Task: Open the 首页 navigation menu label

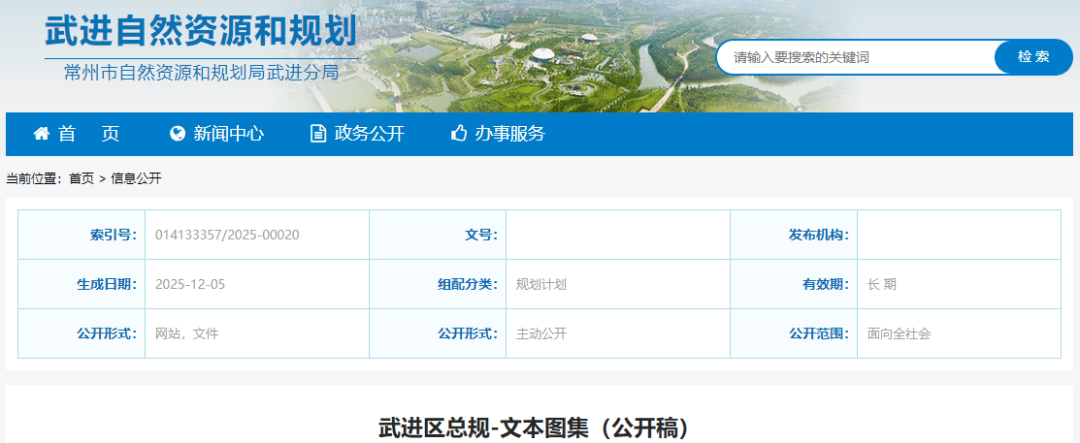Action: coord(88,134)
